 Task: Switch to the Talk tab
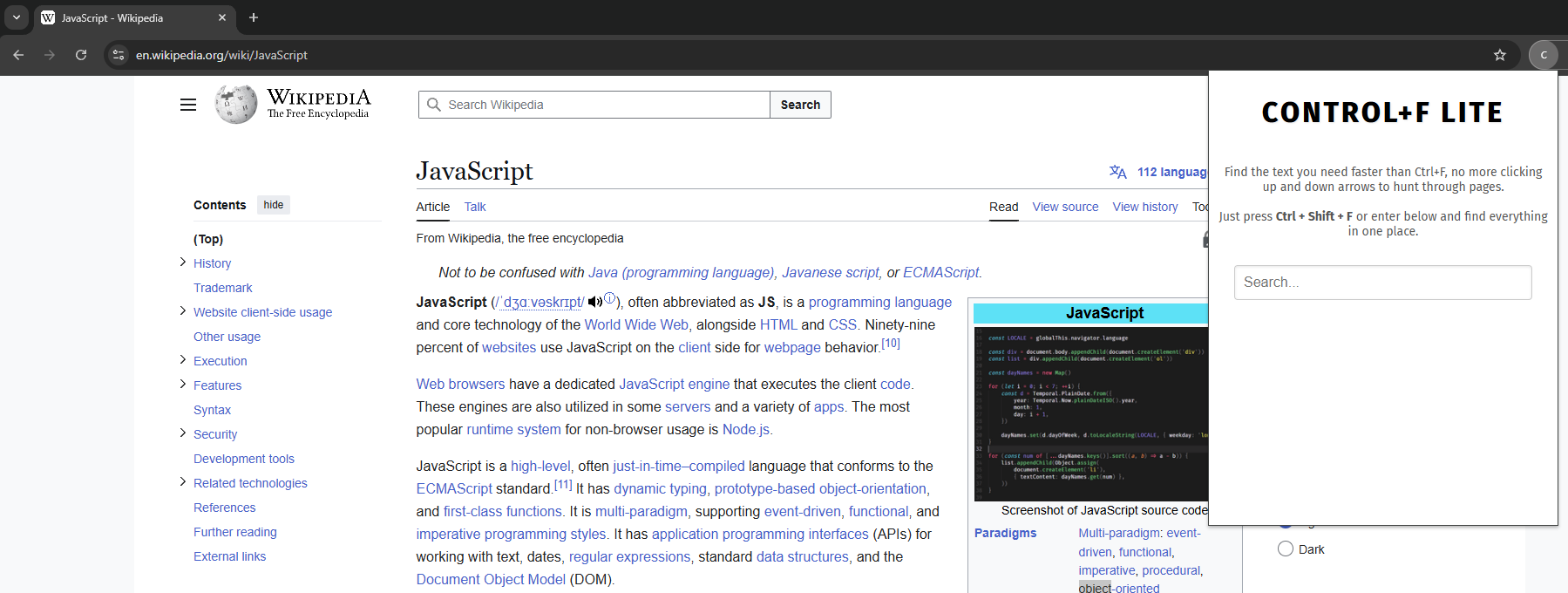click(475, 207)
